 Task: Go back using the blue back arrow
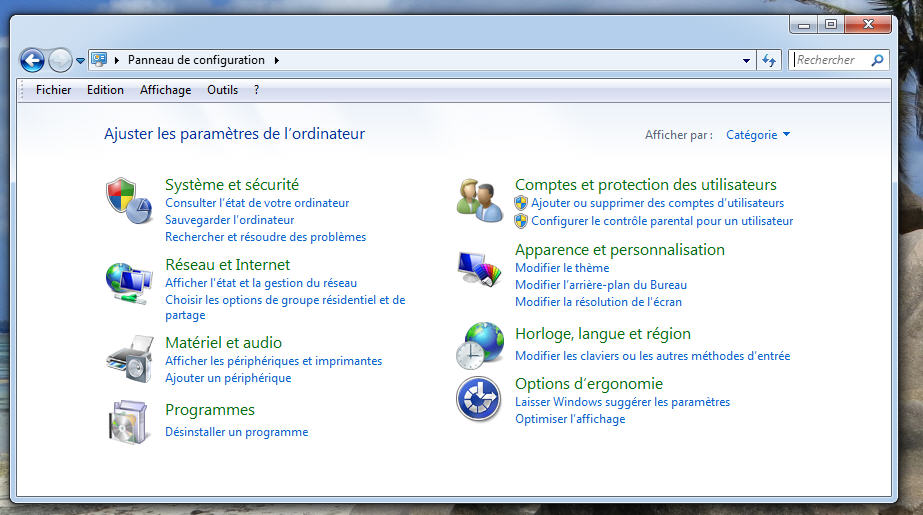tap(32, 60)
